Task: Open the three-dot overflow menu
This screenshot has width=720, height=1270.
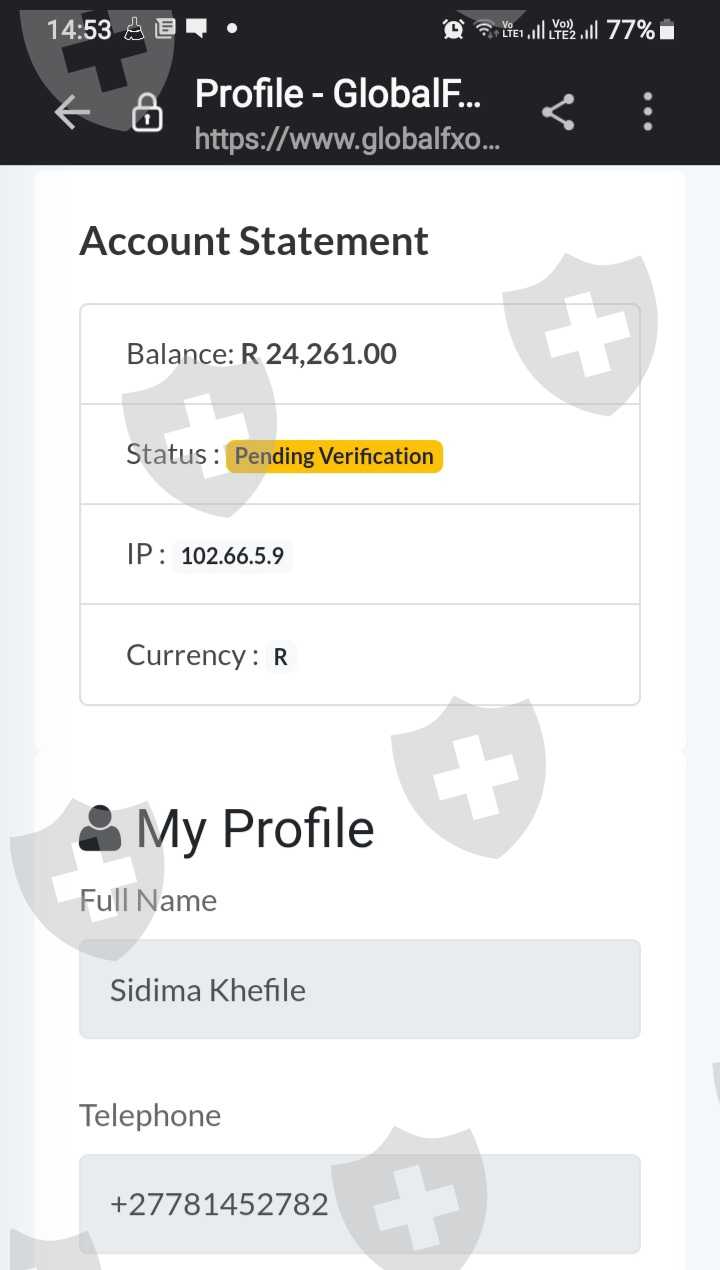Action: [648, 112]
